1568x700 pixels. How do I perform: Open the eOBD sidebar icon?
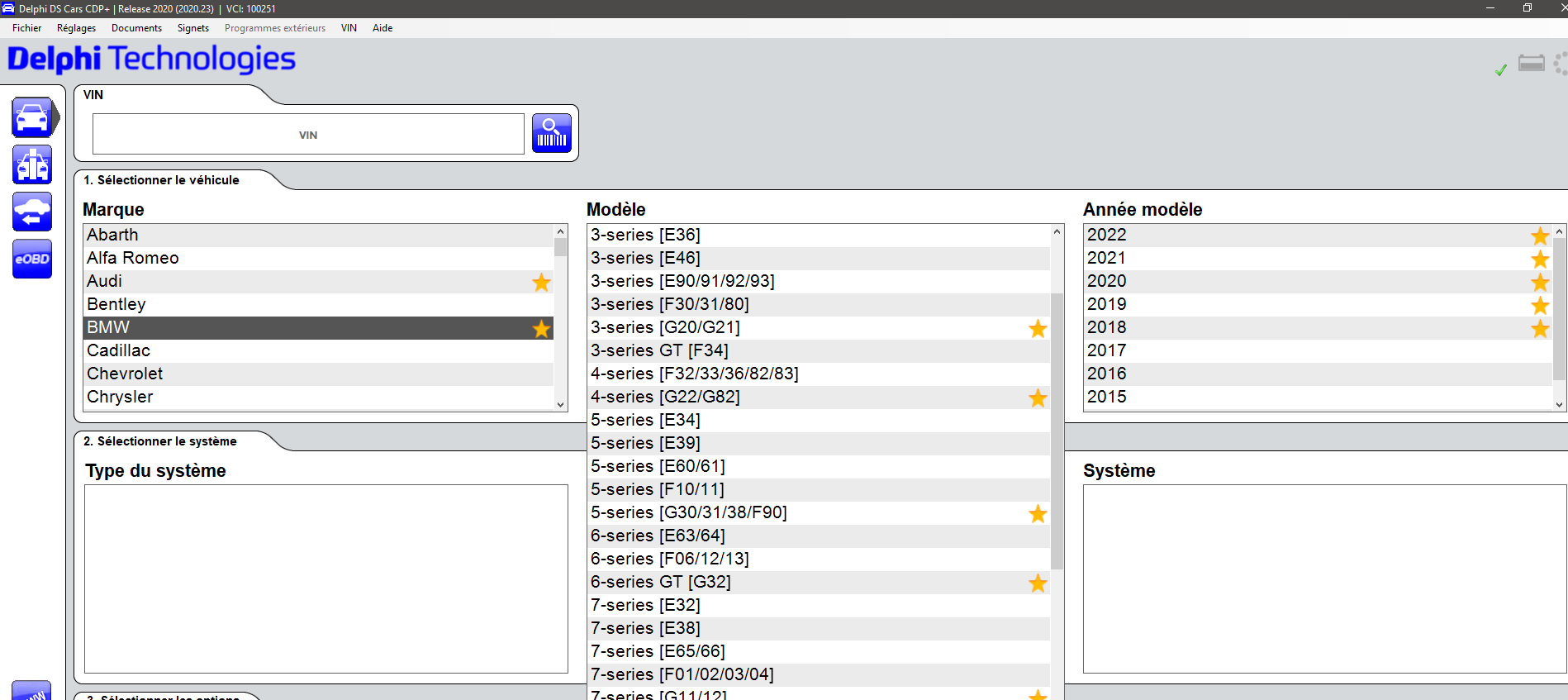coord(32,259)
